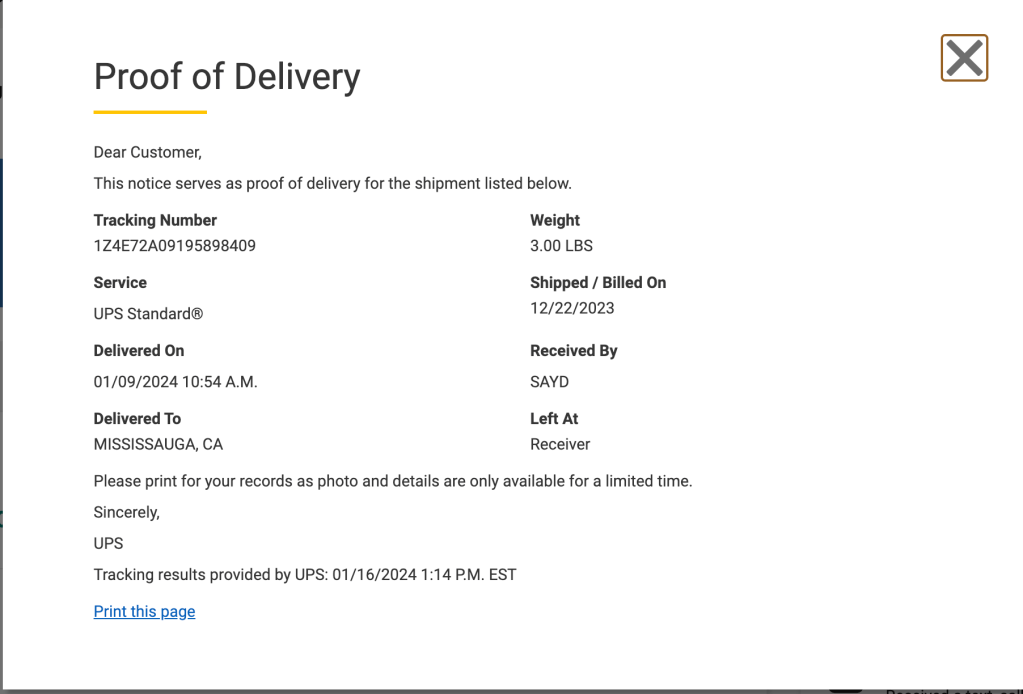The image size is (1023, 694).
Task: Click the Proof of Delivery heading
Action: (x=227, y=77)
